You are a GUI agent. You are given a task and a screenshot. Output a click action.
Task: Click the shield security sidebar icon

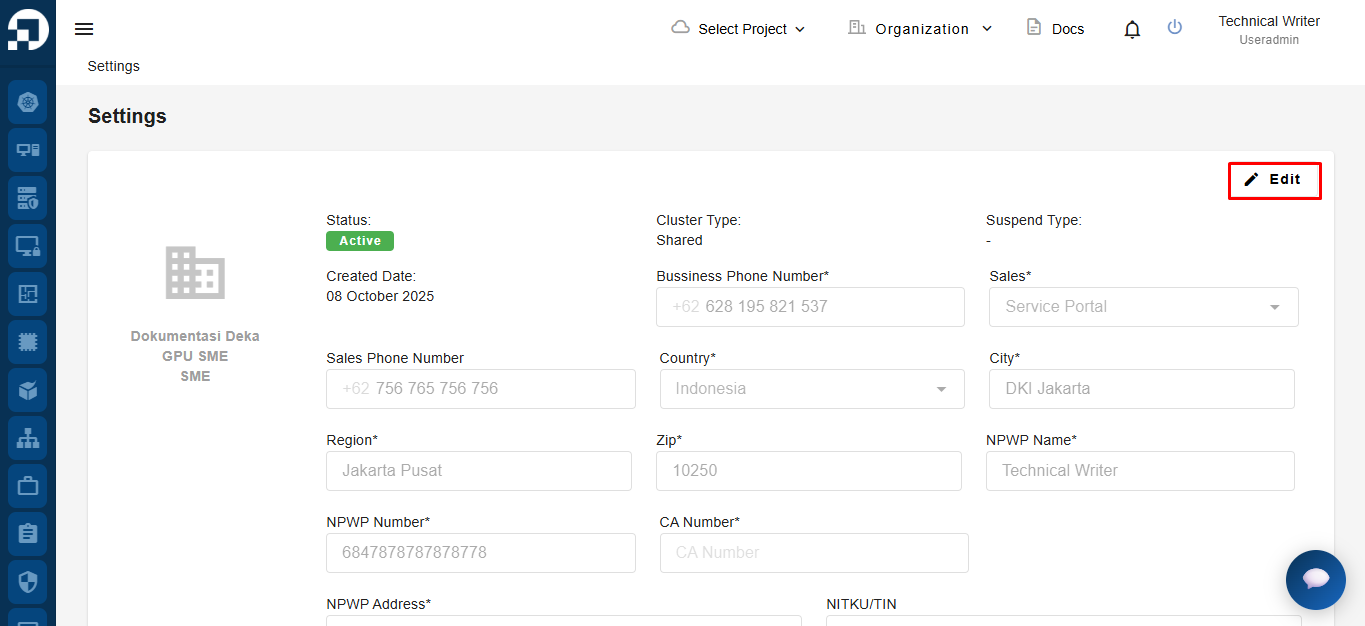click(27, 582)
